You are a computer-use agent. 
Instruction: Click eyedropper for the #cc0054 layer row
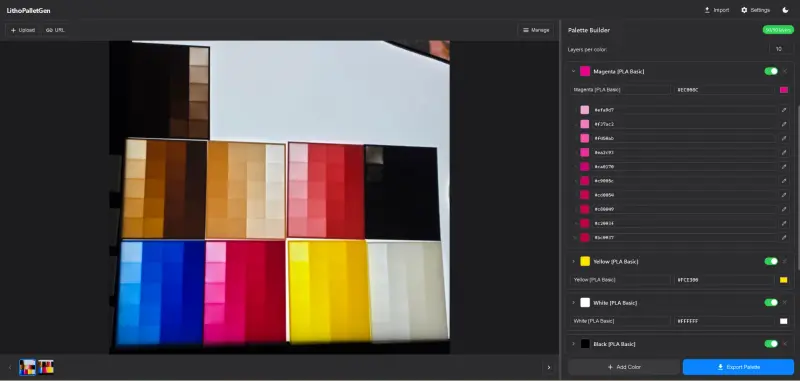pos(784,195)
